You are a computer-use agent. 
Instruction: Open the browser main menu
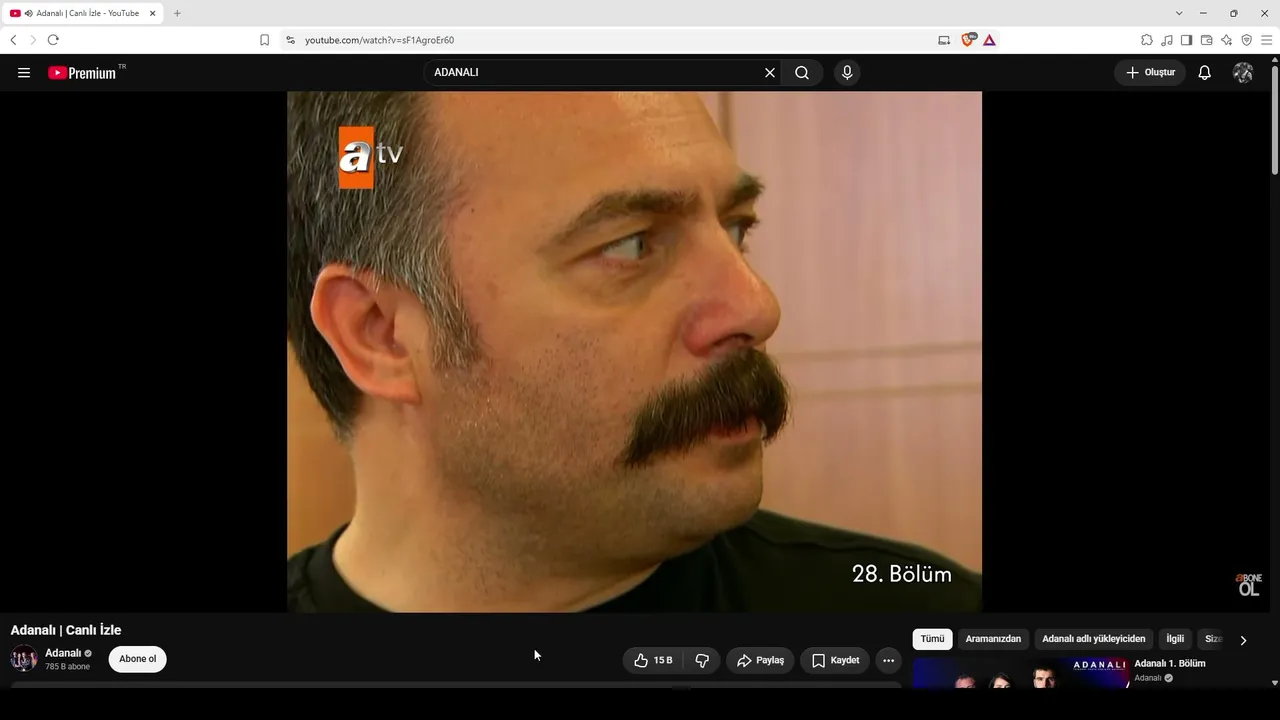pyautogui.click(x=1266, y=40)
